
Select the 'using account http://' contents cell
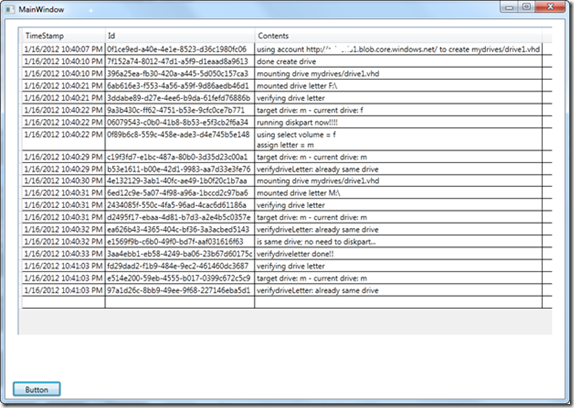[398, 49]
